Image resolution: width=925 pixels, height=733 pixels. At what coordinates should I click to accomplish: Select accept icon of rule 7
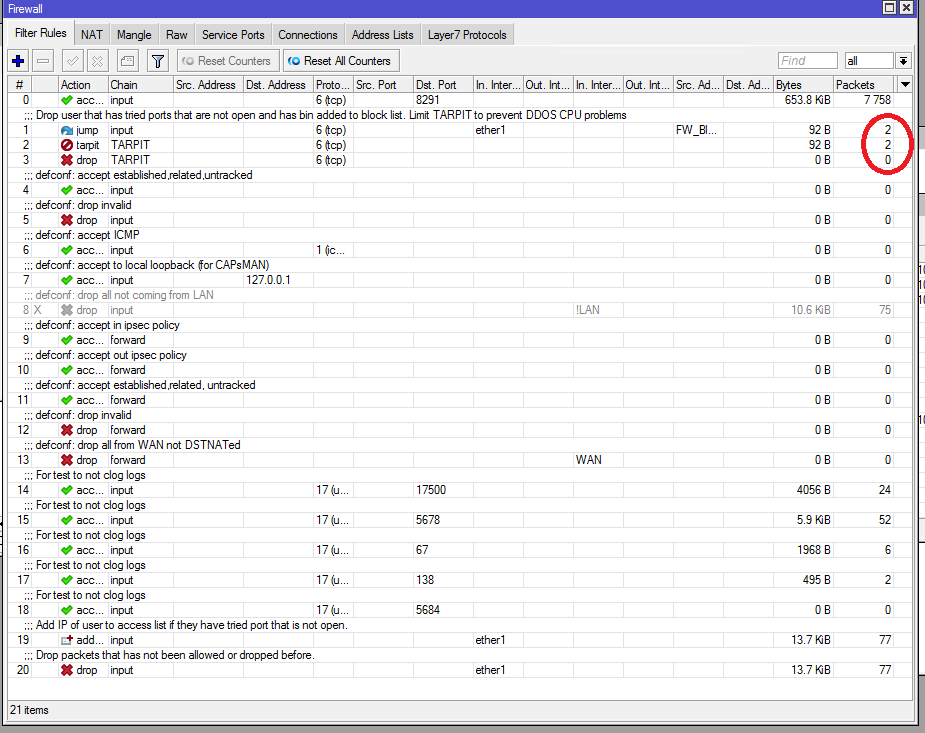67,280
